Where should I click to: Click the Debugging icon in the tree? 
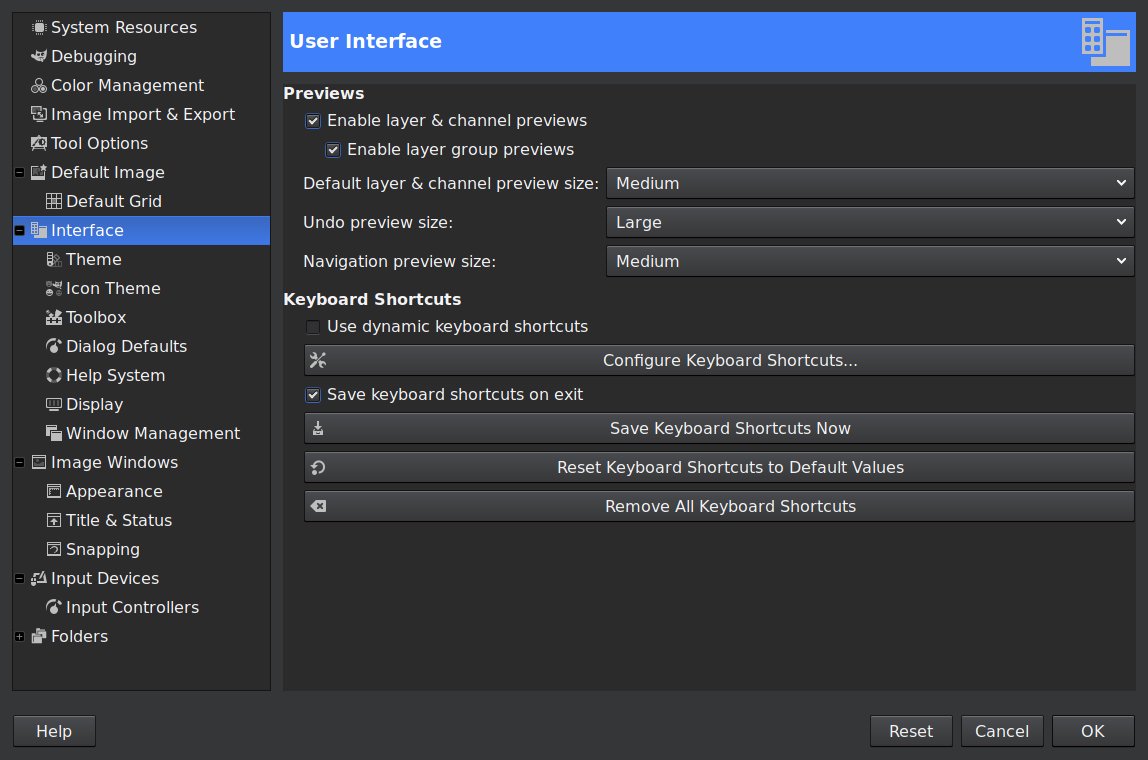(39, 57)
